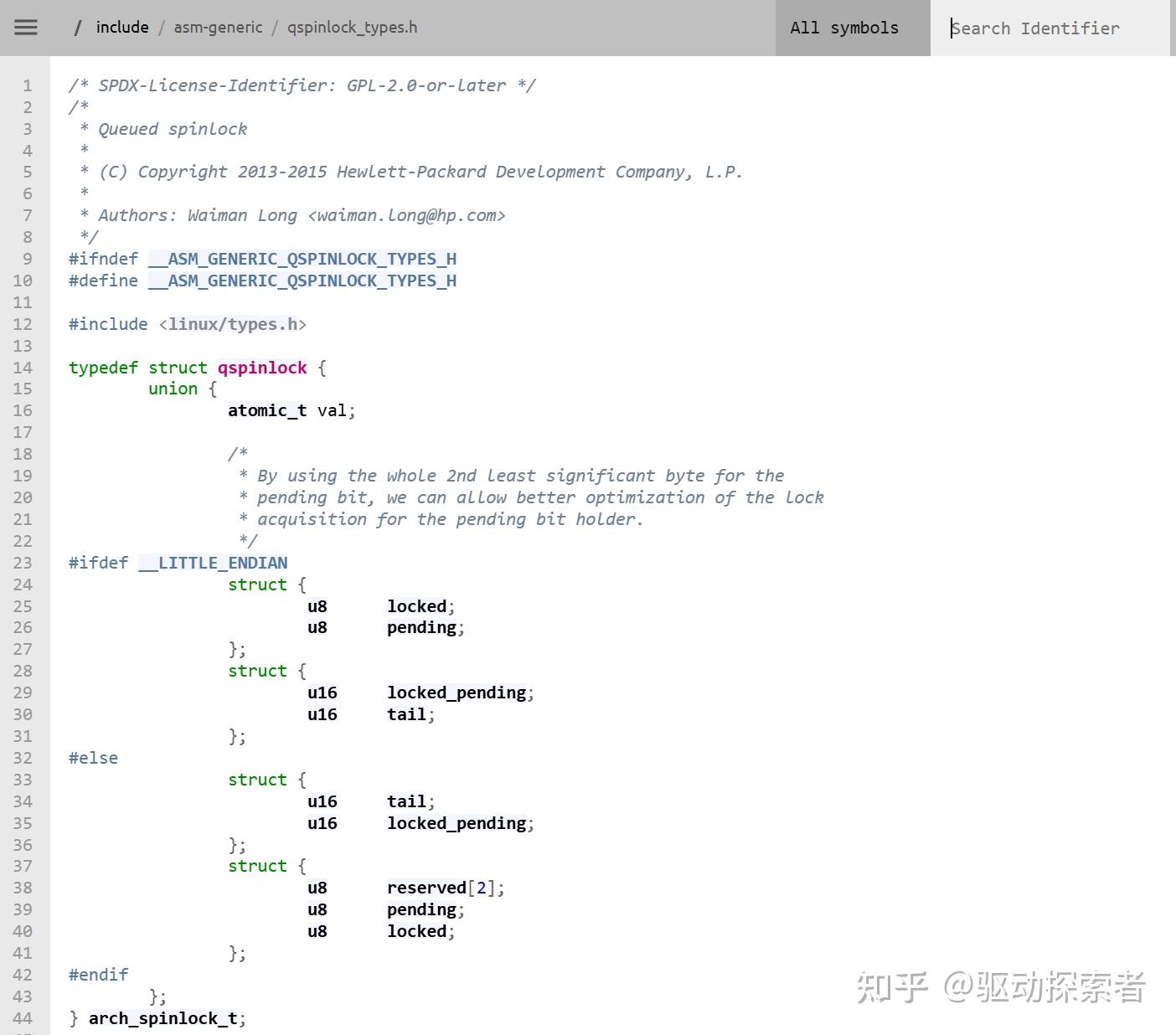Open the qspinlock struct identifier
Screen dimensions: 1176x1035
[x=261, y=367]
